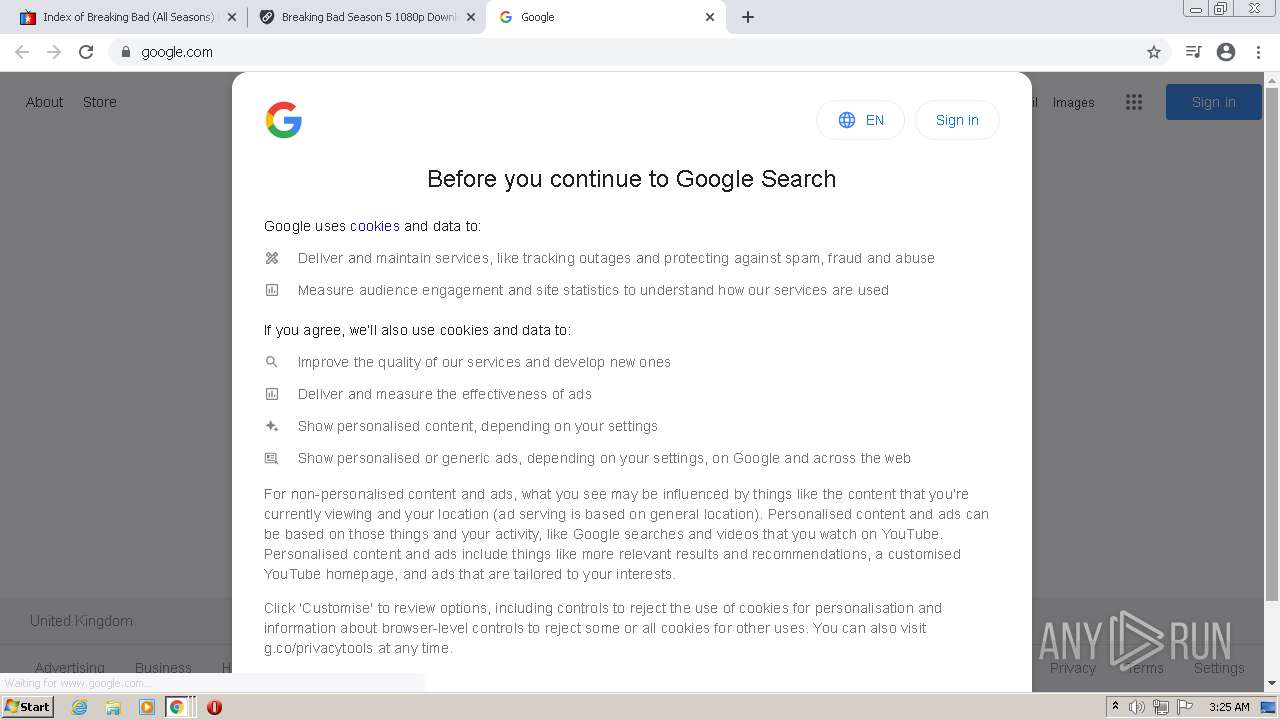The image size is (1280, 720).
Task: Open a new browser tab
Action: coord(748,17)
